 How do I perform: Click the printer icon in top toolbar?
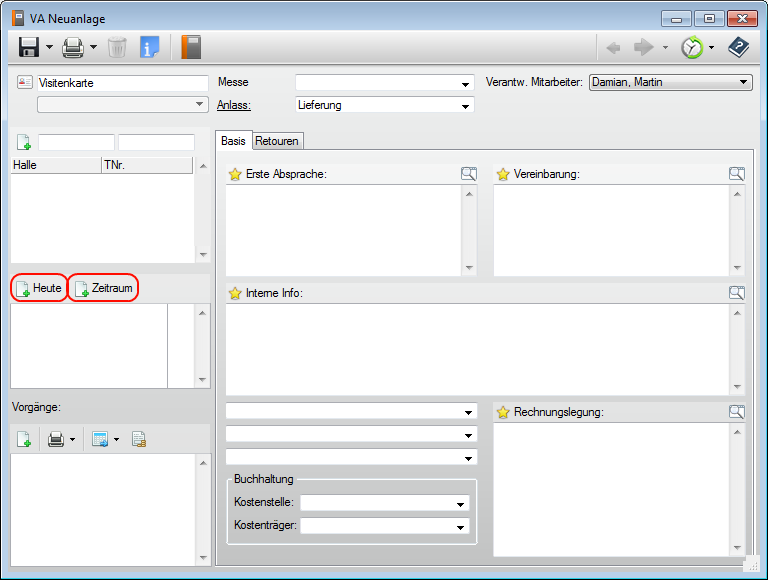coord(73,47)
